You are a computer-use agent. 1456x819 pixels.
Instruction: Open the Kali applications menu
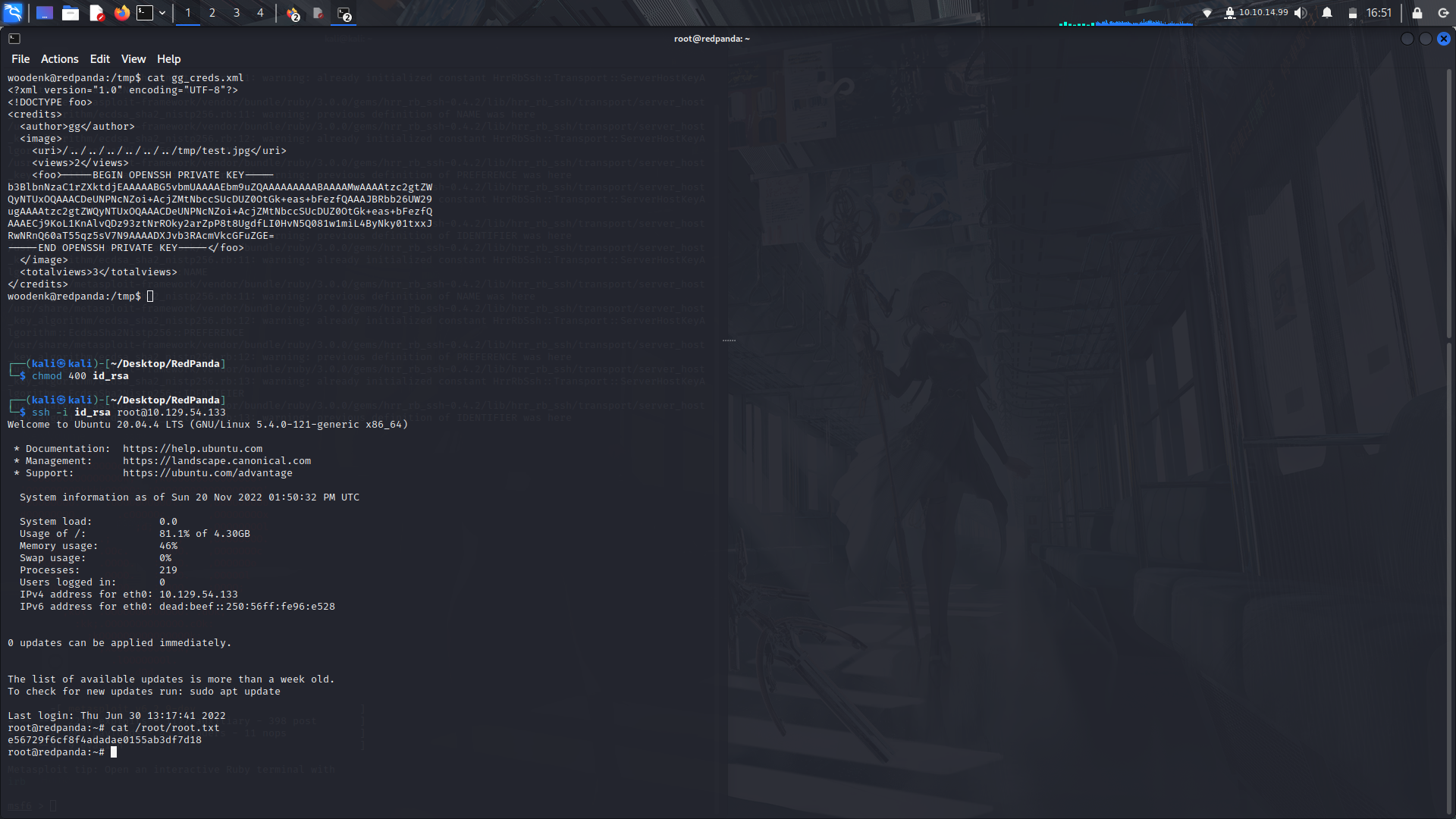[x=14, y=13]
